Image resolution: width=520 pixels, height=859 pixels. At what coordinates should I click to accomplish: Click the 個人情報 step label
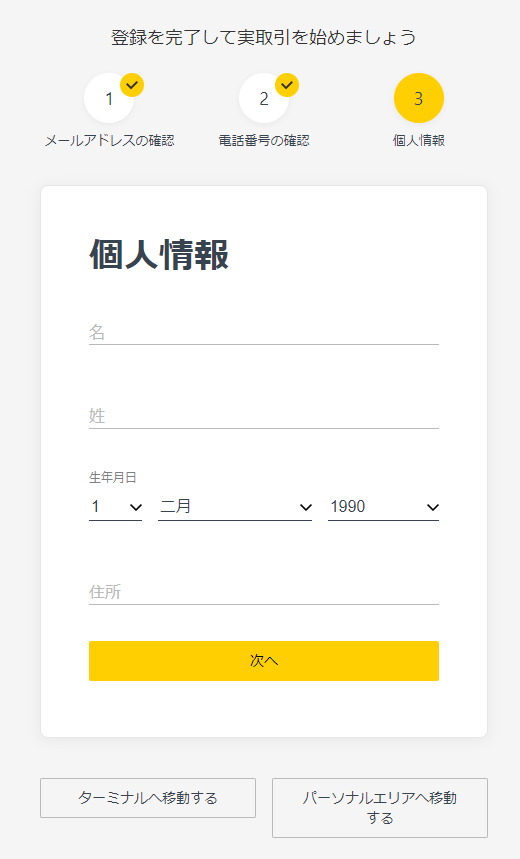(x=419, y=141)
